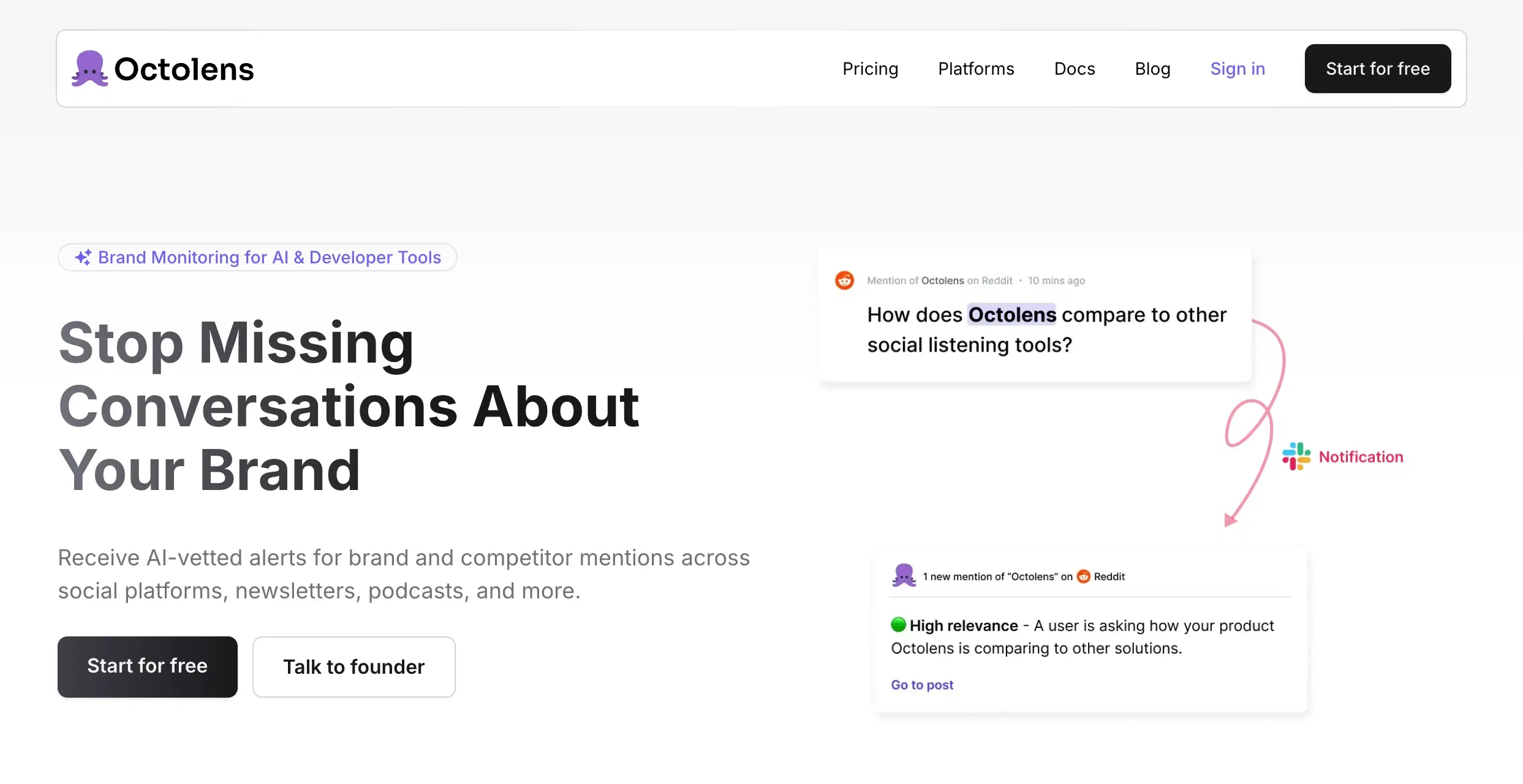The height and width of the screenshot is (784, 1523).
Task: Click Brand Monitoring for AI & Developer Tools badge
Action: point(257,257)
